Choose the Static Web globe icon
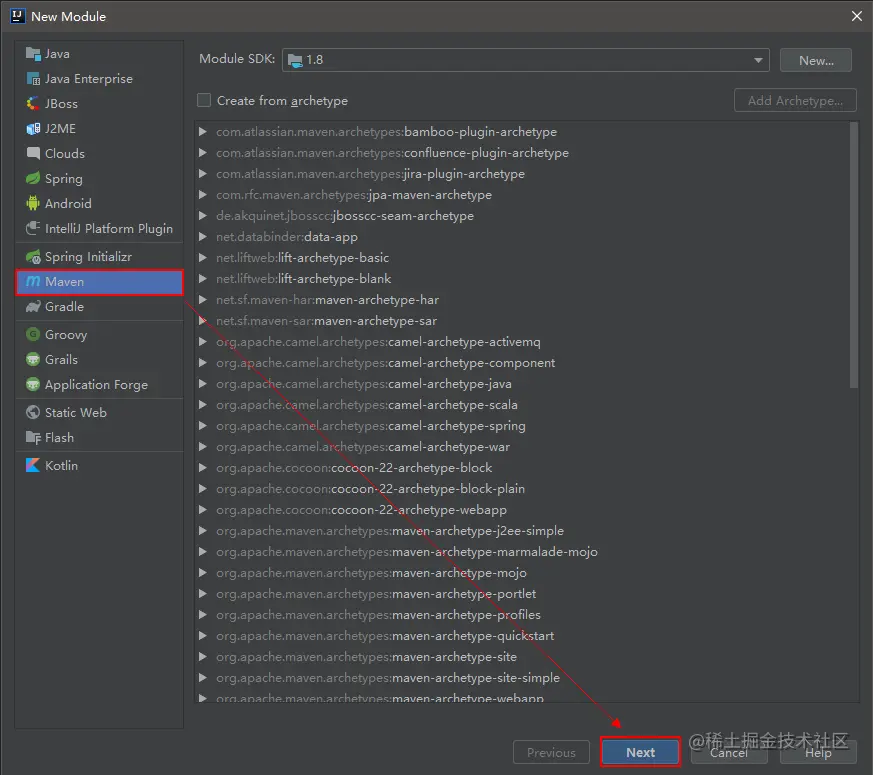 (x=33, y=413)
